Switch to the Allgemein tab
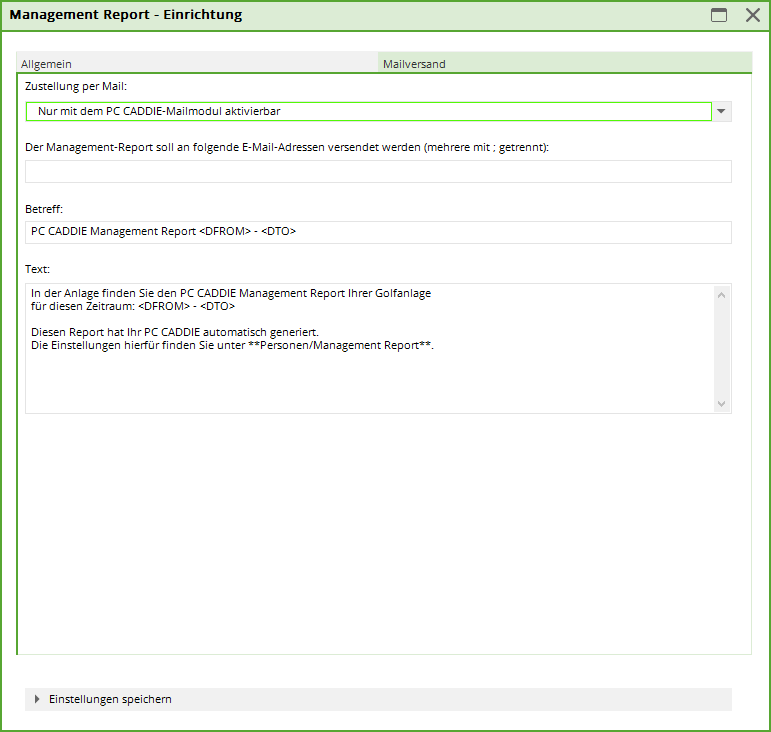Screen dimensions: 771x732 click(x=197, y=63)
